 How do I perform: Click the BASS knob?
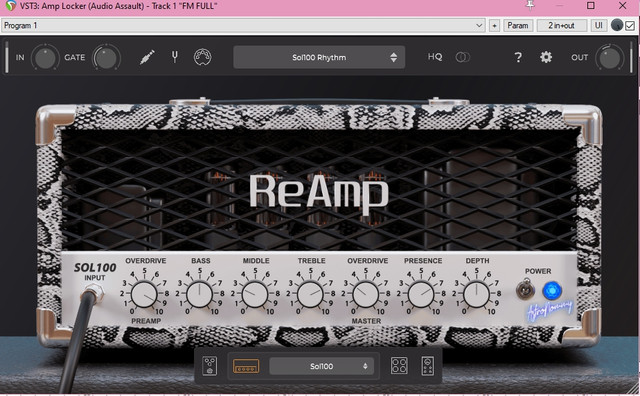[x=200, y=294]
